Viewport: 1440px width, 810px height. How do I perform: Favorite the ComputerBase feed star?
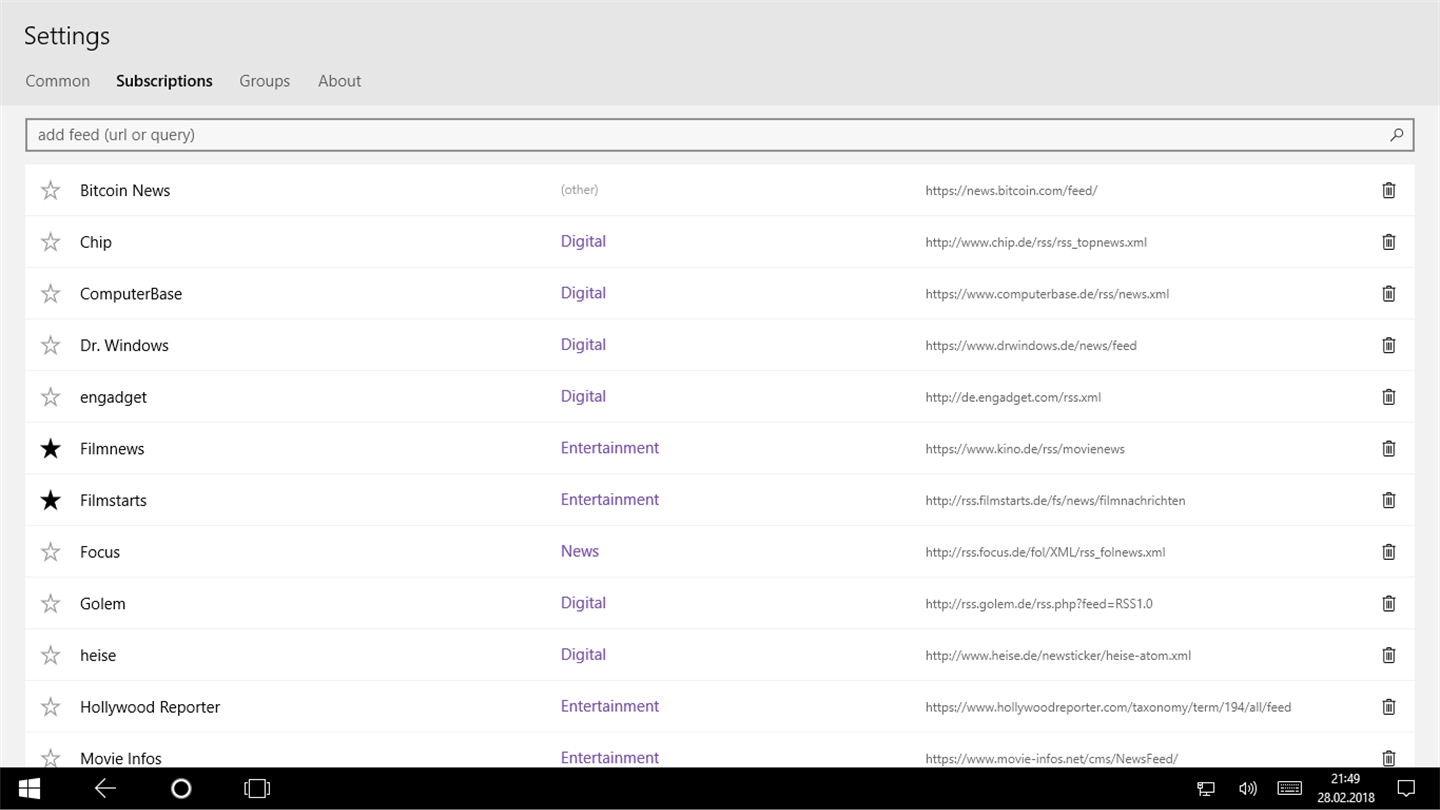(x=50, y=294)
